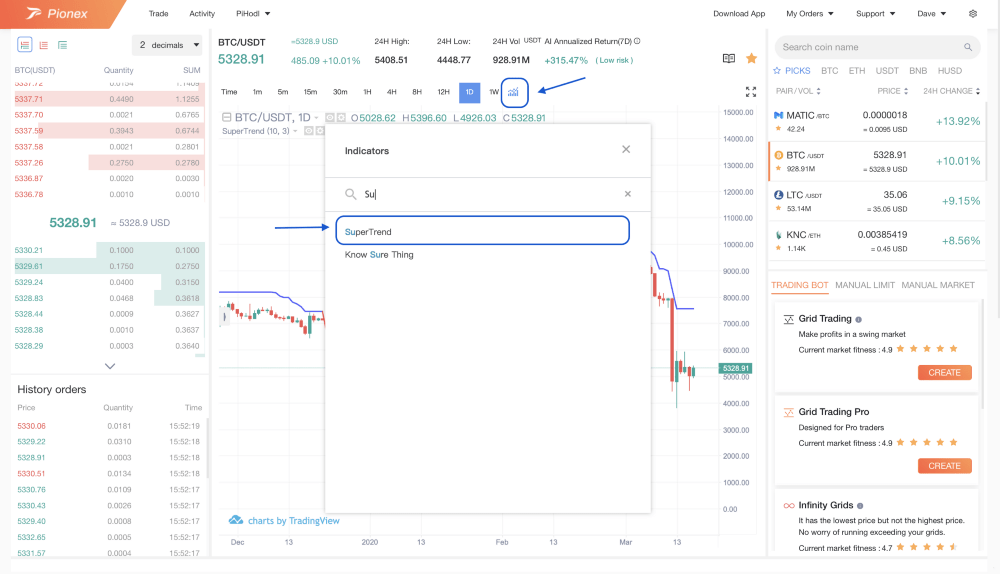Click the MATIC coin icon
1000x574 pixels.
(x=778, y=115)
